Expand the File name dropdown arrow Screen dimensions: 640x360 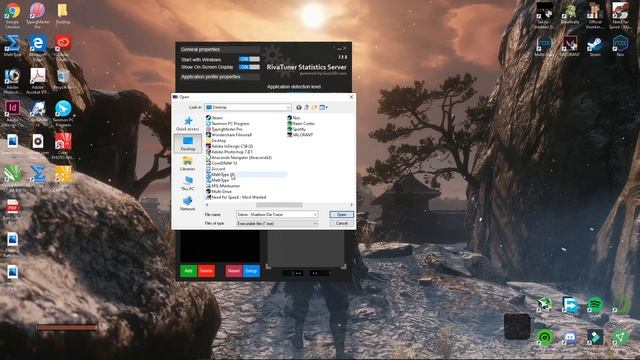pyautogui.click(x=315, y=214)
